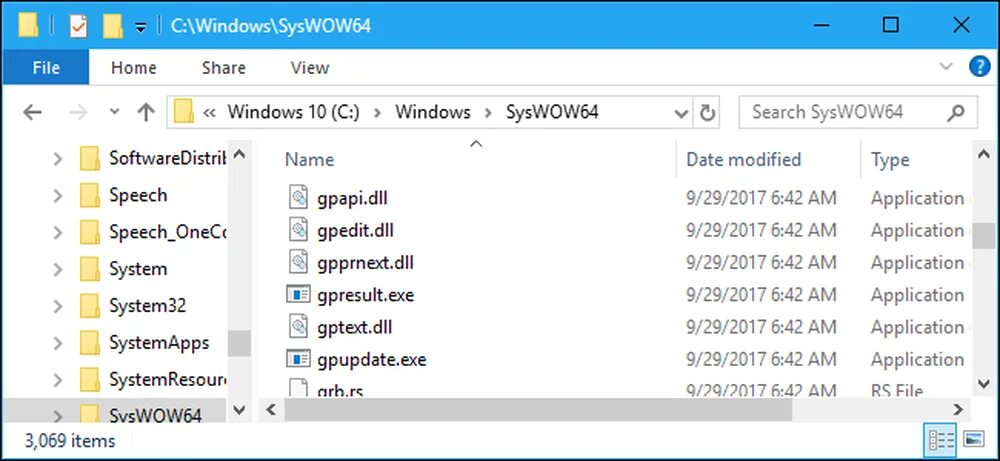Expand the System32 folder in the tree
Viewport: 1000px width, 461px height.
tap(58, 306)
